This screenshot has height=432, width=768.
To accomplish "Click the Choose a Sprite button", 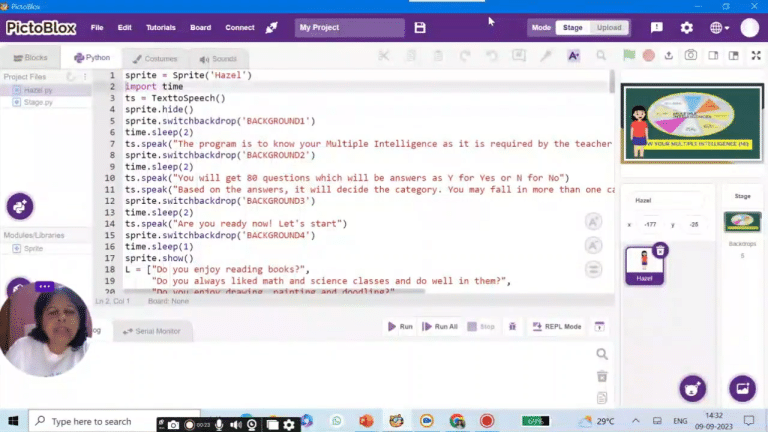I will (693, 389).
